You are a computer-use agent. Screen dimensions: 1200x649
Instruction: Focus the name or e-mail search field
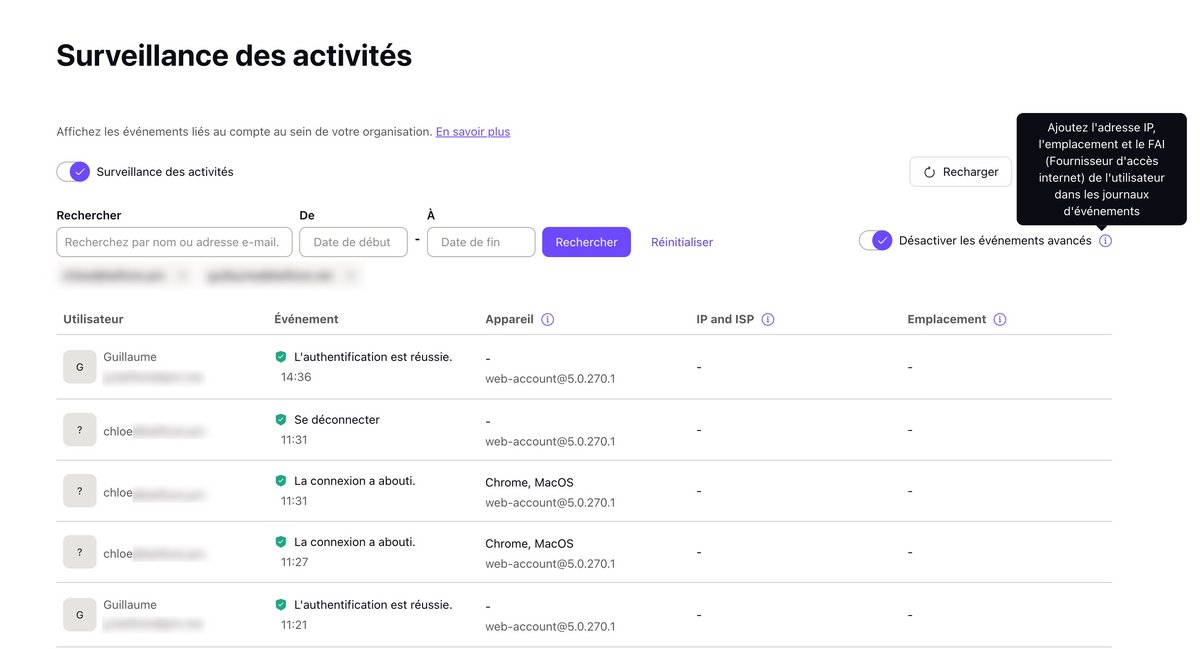pyautogui.click(x=175, y=242)
